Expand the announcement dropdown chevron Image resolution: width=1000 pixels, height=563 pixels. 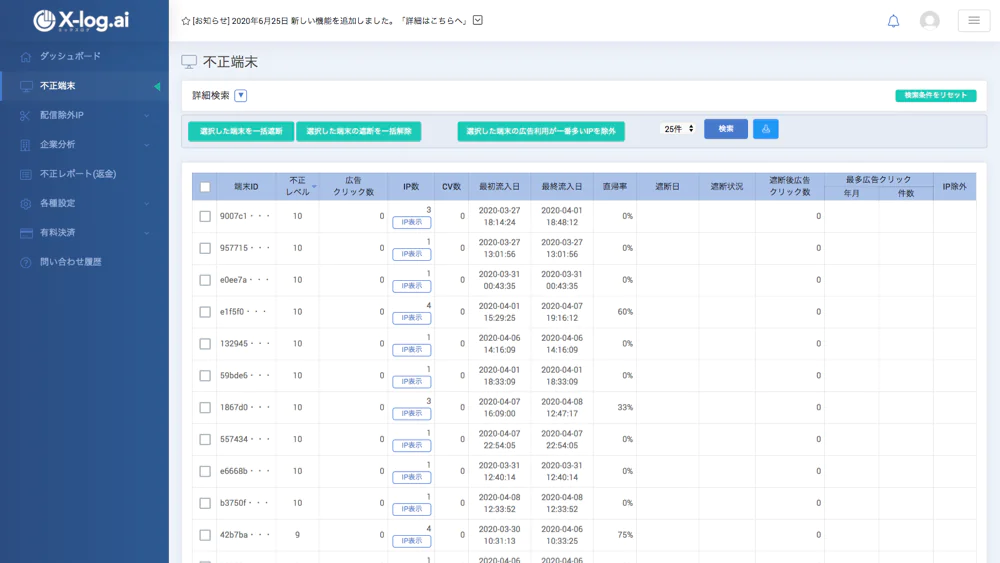477,21
